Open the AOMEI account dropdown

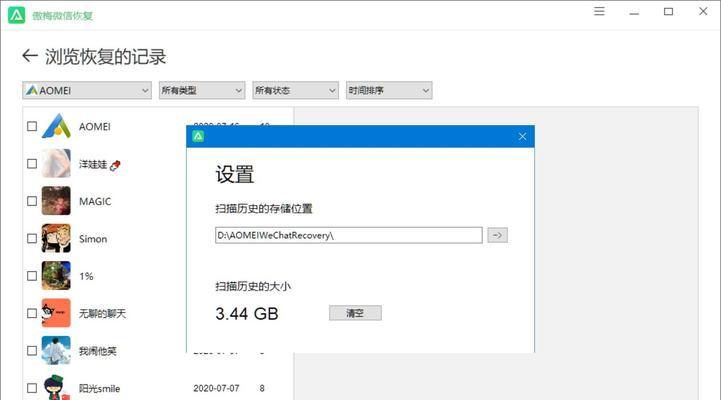(87, 91)
